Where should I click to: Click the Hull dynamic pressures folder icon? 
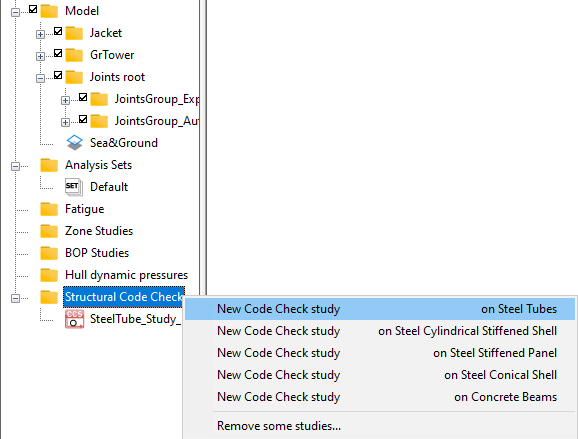pos(49,275)
